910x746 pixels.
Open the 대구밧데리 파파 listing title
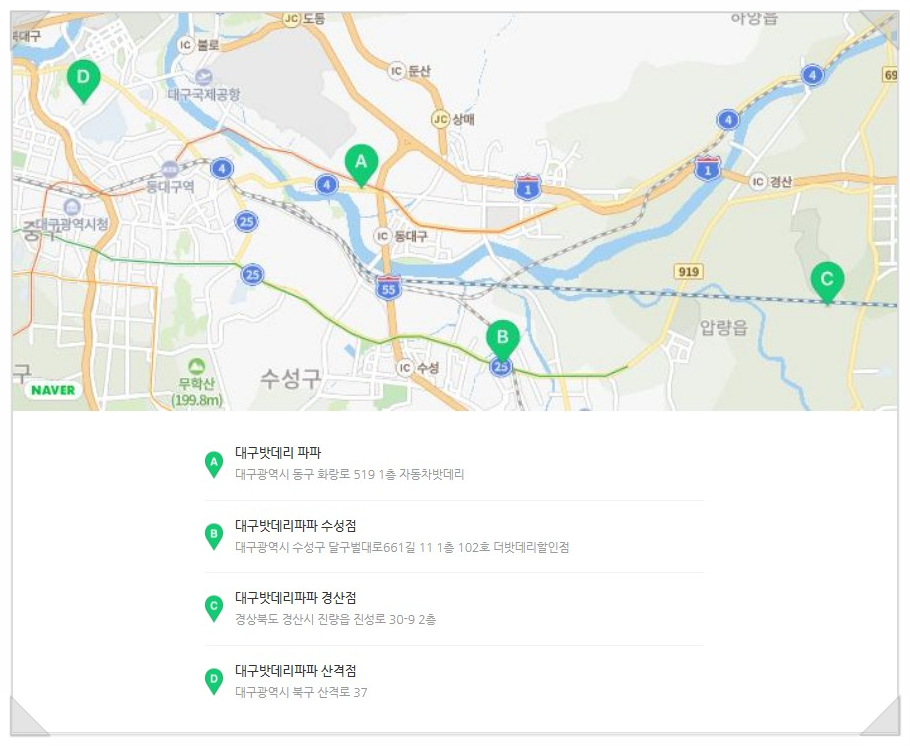pos(278,453)
